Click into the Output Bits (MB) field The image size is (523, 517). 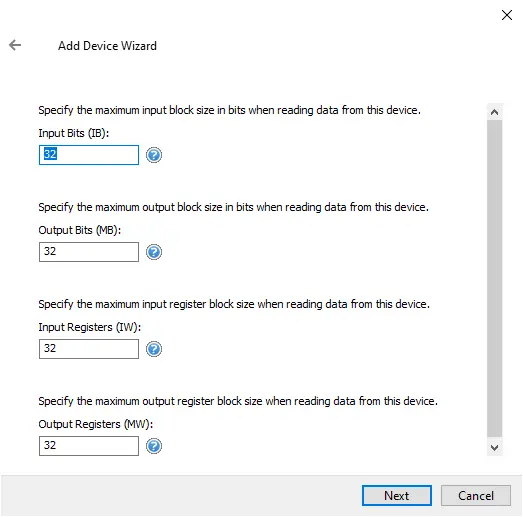point(89,252)
